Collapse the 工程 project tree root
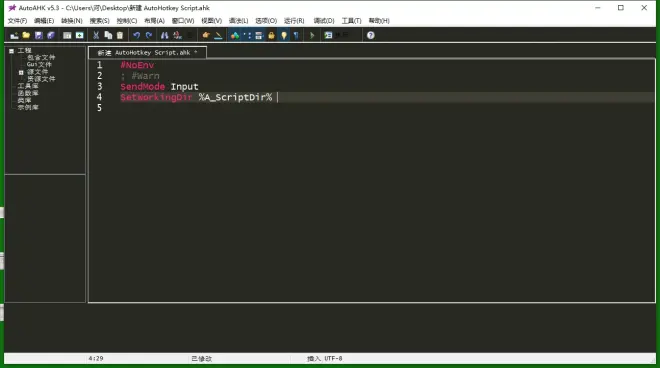Viewport: 660px width, 368px height. coord(11,51)
